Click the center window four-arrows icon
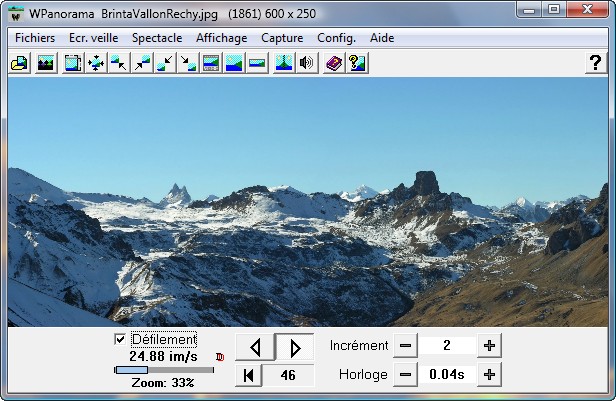 point(96,63)
